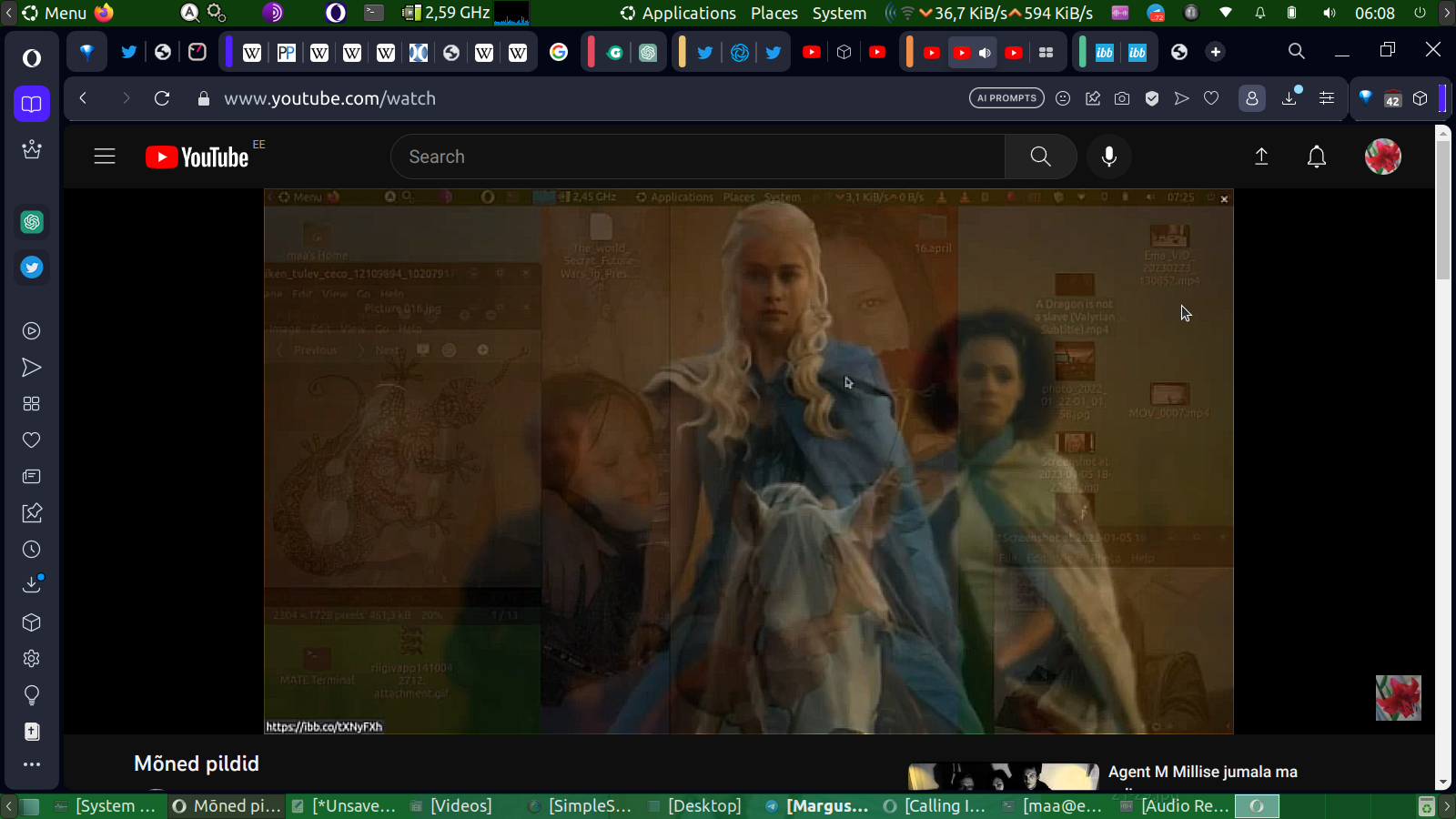Toggle bookmark heart in address bar

click(x=1211, y=98)
